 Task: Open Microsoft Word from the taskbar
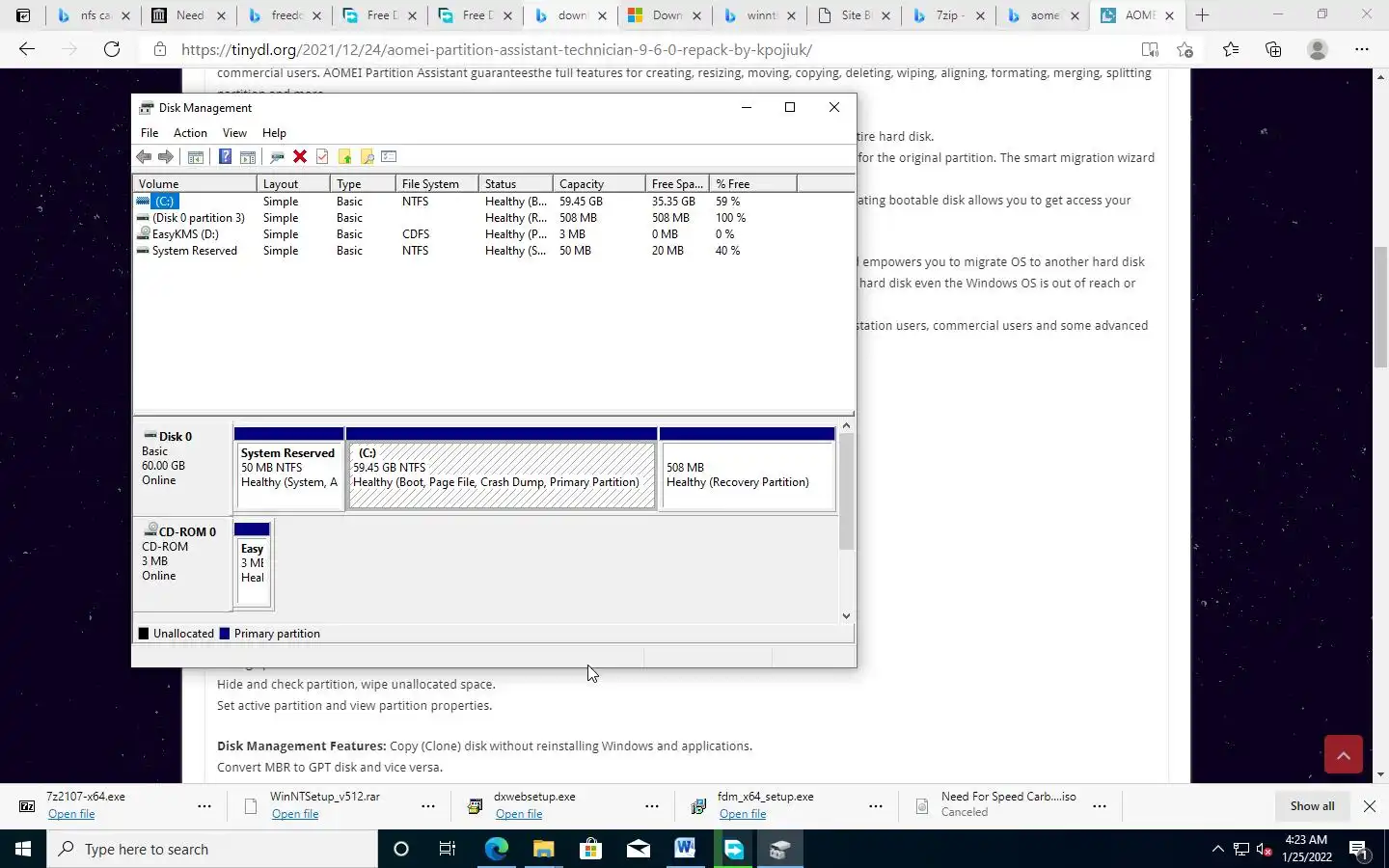pos(685,849)
